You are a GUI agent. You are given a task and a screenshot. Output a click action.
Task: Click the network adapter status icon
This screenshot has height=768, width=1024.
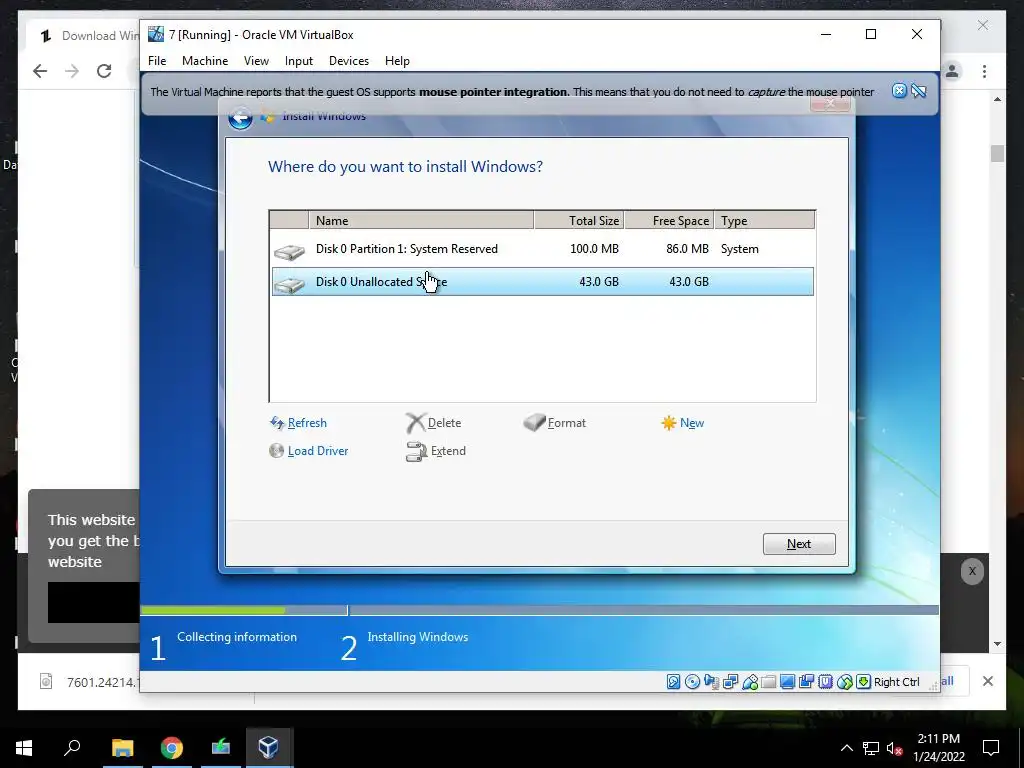click(x=731, y=682)
